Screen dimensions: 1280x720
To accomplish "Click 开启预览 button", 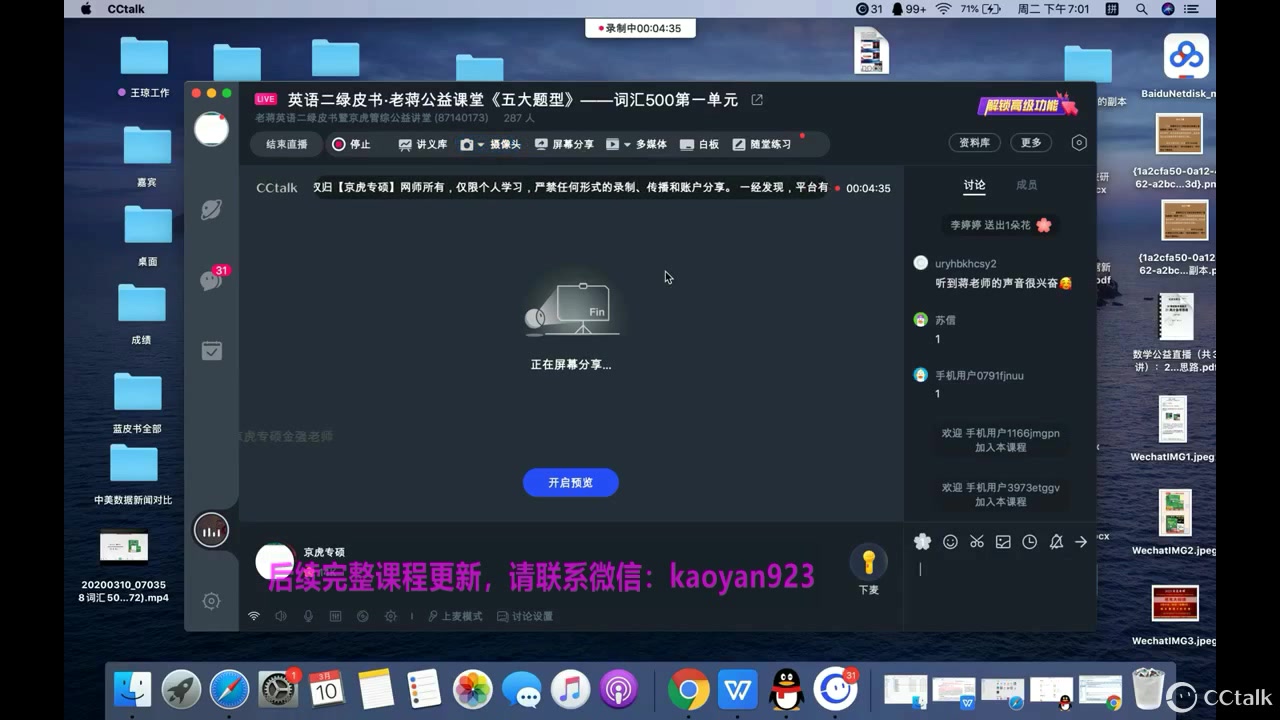I will coord(570,482).
